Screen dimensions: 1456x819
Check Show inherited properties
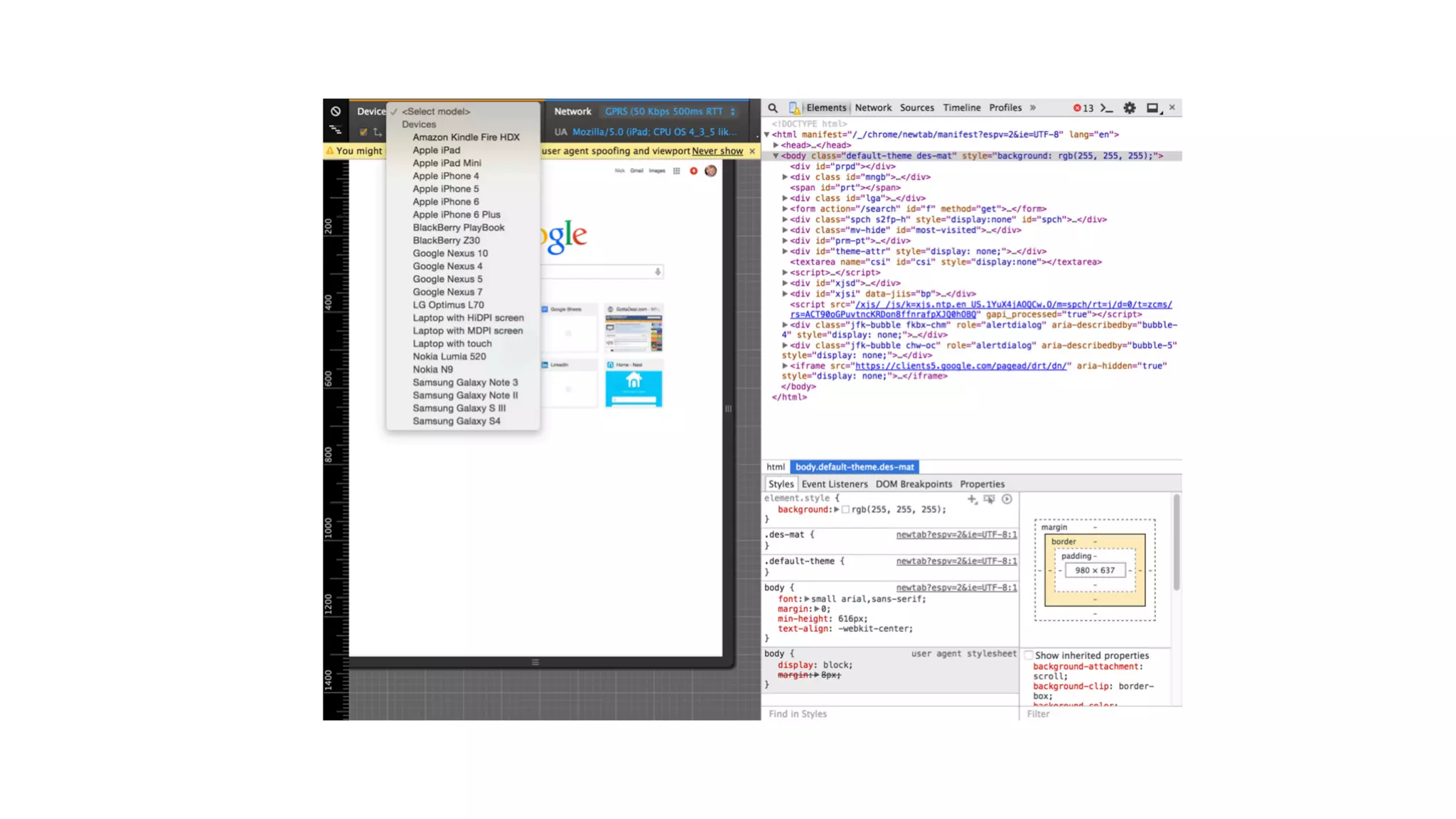tap(1029, 655)
